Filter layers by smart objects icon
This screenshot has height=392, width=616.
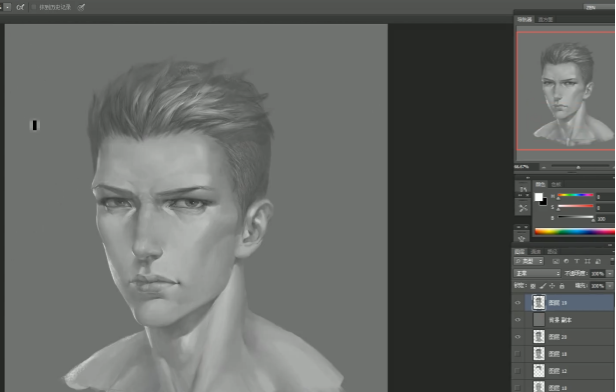pyautogui.click(x=598, y=261)
